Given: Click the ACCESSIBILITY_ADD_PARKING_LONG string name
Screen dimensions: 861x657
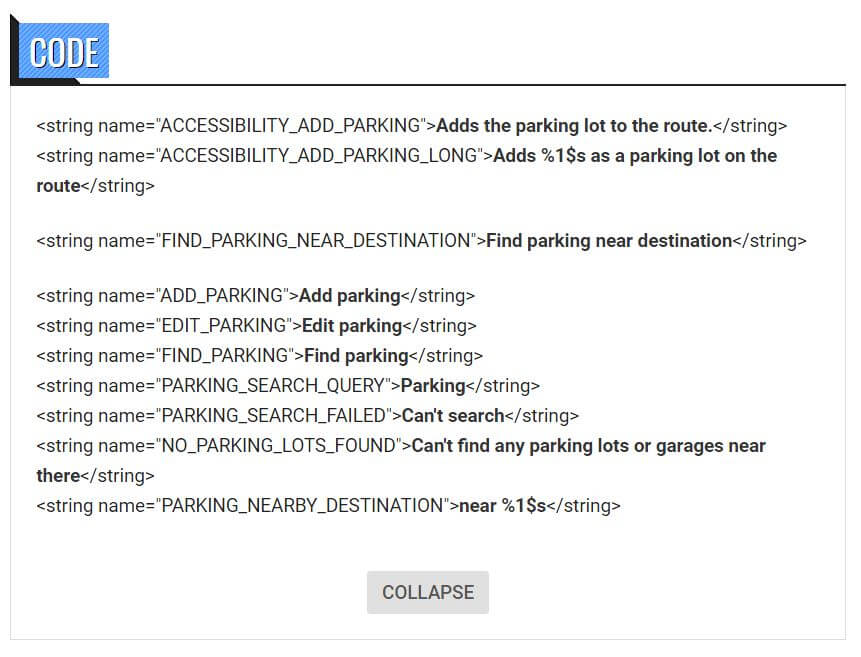Looking at the screenshot, I should (x=322, y=156).
